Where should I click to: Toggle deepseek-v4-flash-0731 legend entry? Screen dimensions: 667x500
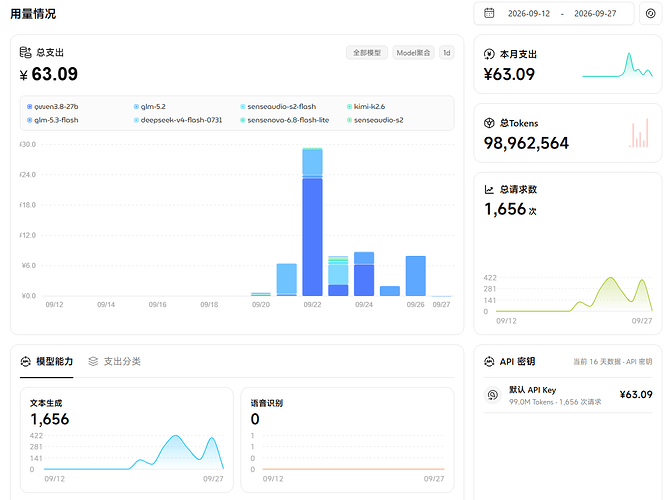[178, 120]
